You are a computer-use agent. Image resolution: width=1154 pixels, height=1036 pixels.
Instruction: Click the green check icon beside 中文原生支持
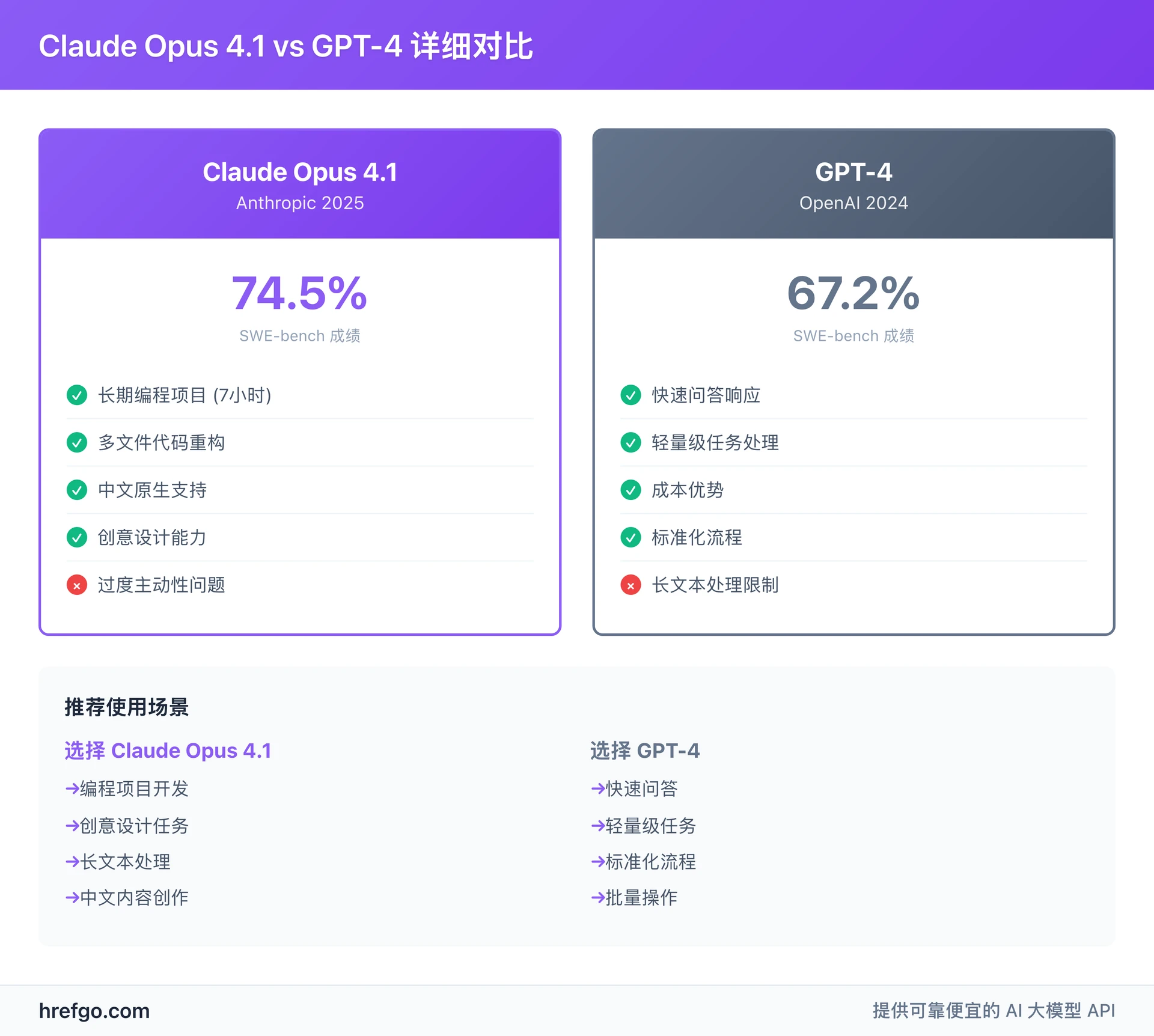click(77, 490)
